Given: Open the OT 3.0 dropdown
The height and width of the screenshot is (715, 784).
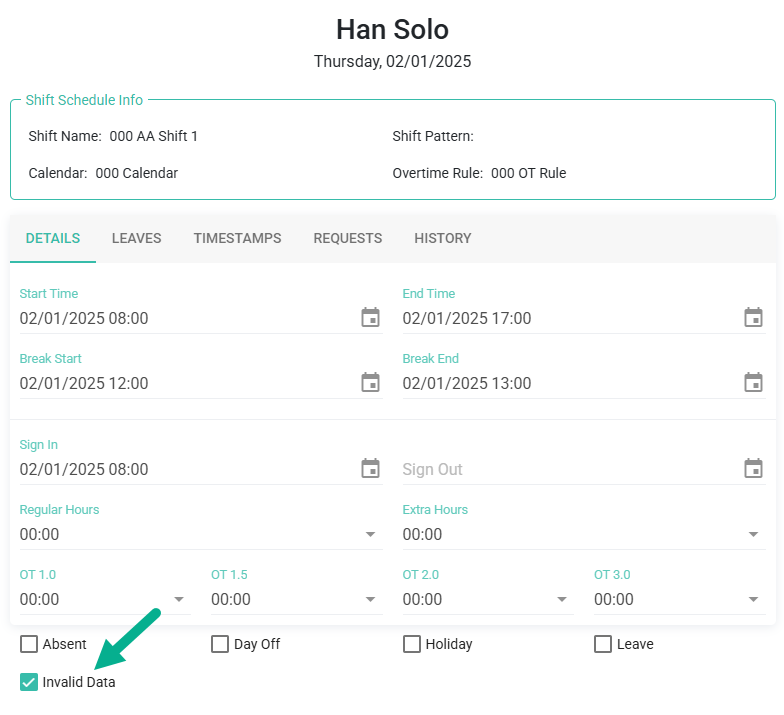Looking at the screenshot, I should (753, 600).
